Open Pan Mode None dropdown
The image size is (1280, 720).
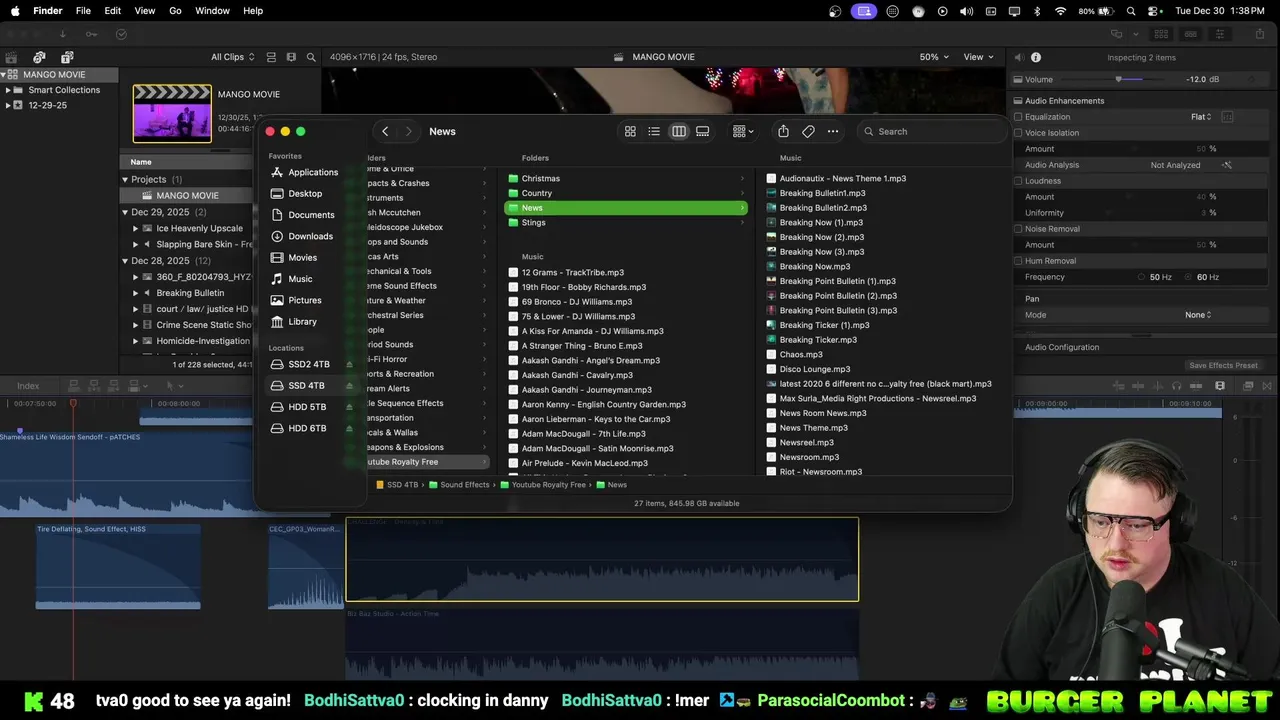pos(1198,315)
